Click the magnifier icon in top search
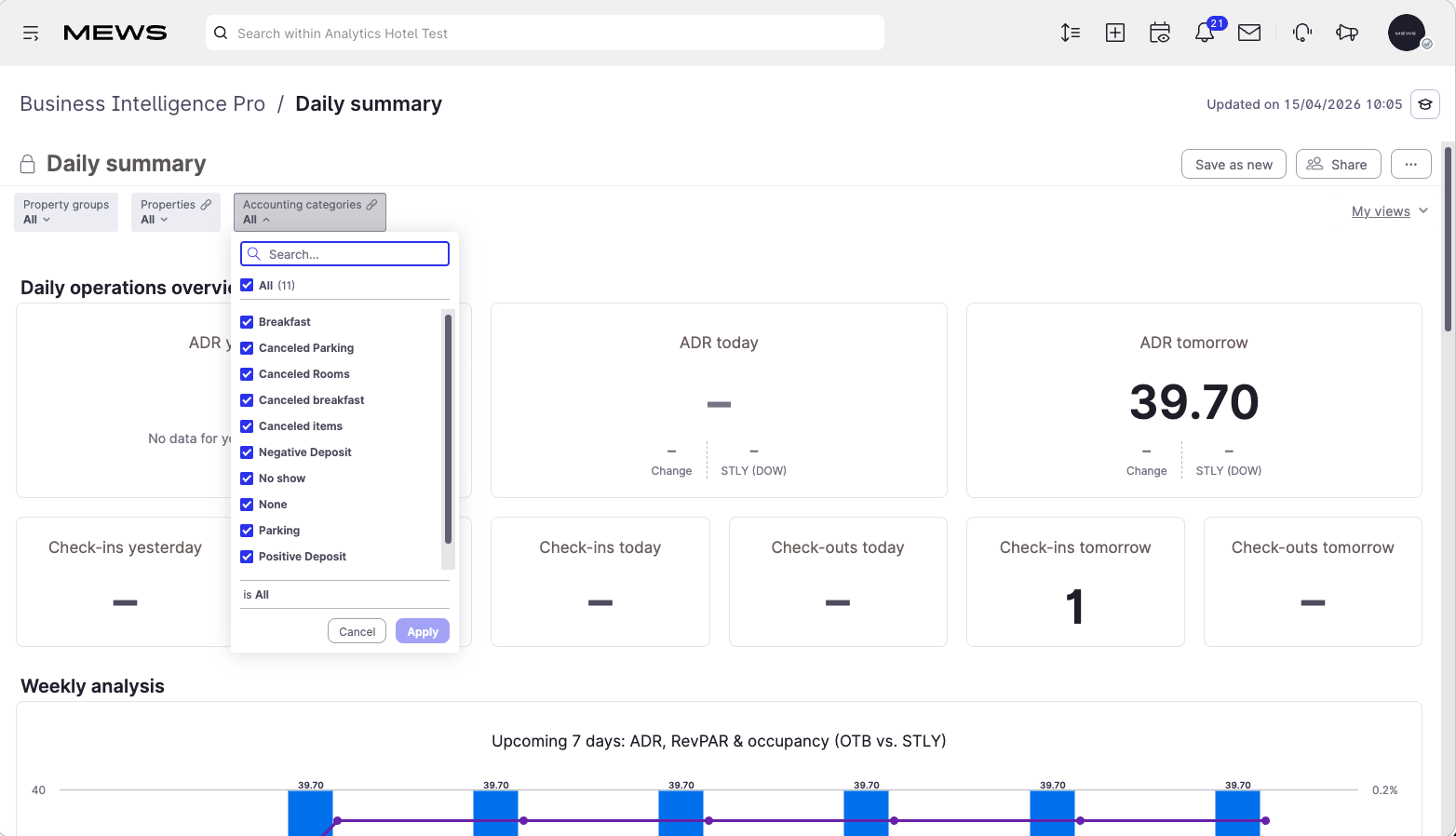This screenshot has width=1456, height=836. click(221, 33)
